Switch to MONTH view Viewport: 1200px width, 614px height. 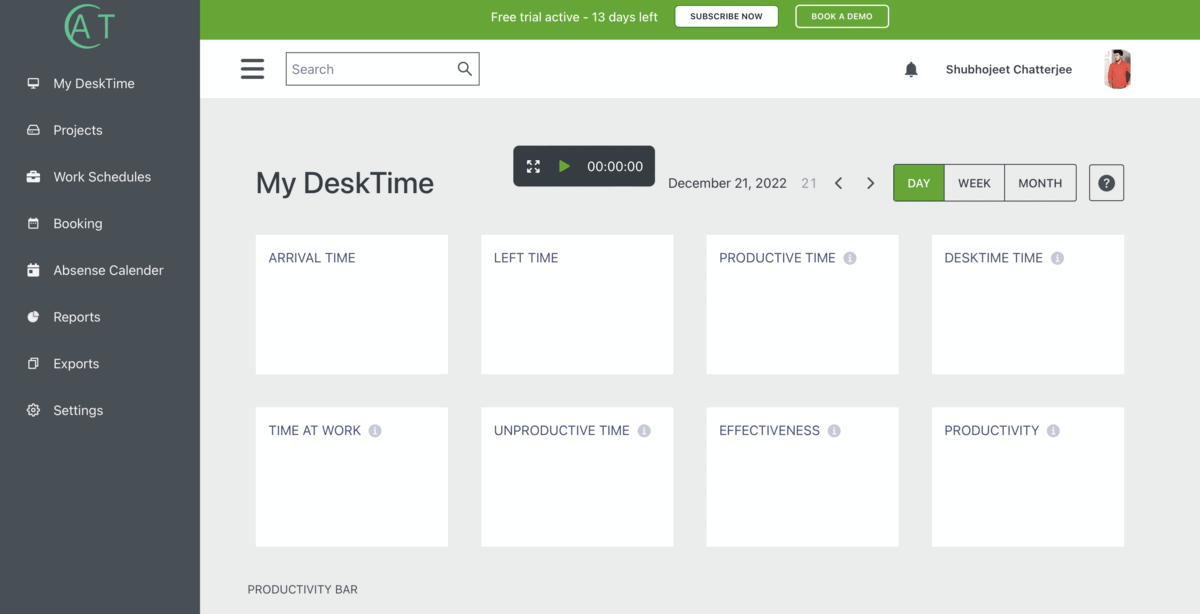pos(1040,183)
